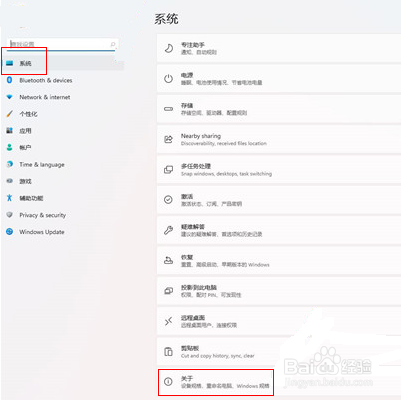Click the gamepad icon for 游戏
Screen dimensions: 401x400
click(x=9, y=181)
